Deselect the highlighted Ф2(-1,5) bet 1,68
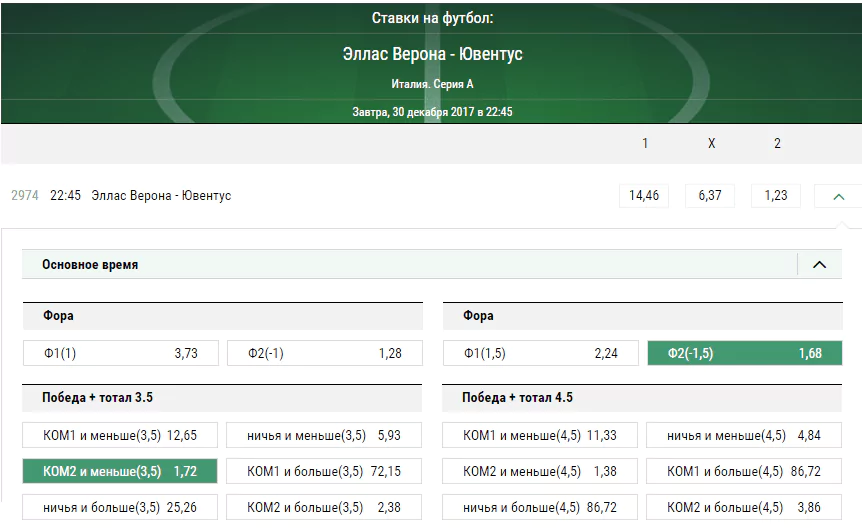The image size is (862, 529). click(x=745, y=353)
